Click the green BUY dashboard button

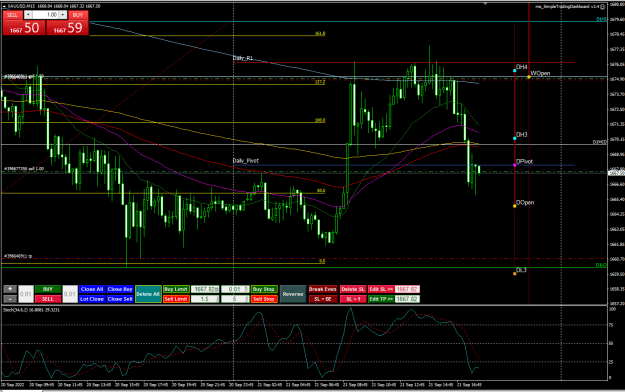tap(48, 289)
